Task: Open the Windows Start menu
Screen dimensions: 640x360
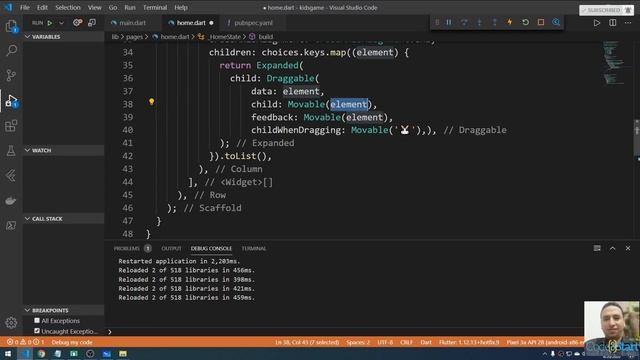Action: click(8, 353)
